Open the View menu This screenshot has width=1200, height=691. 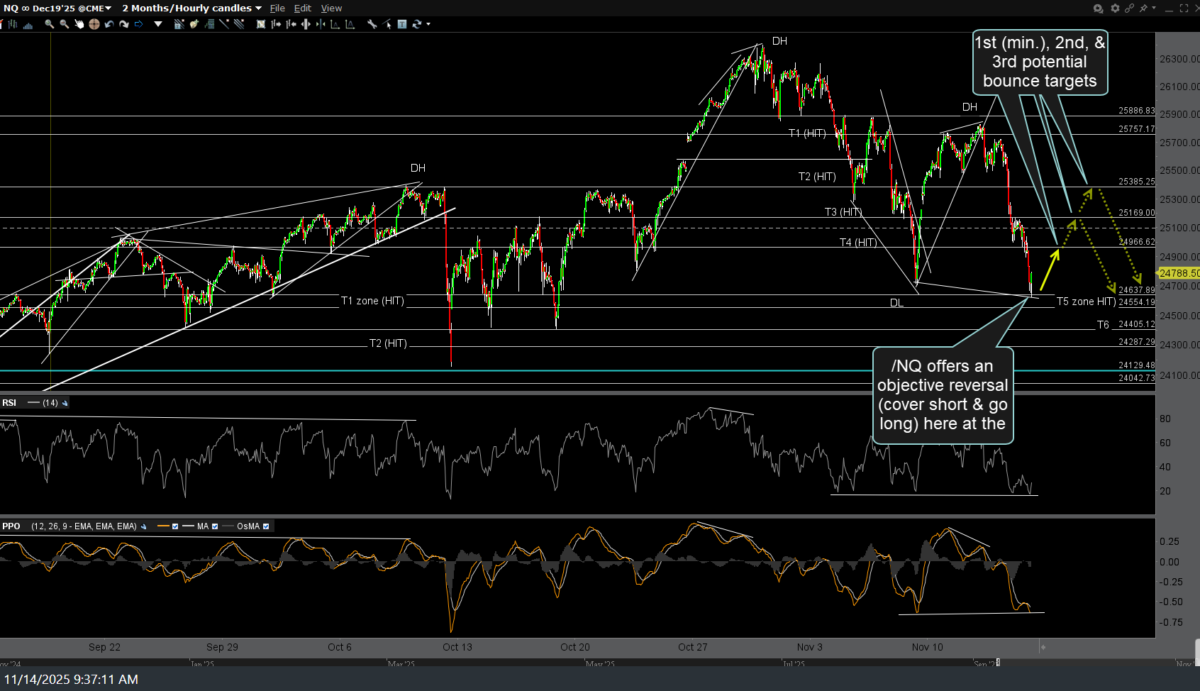(331, 8)
